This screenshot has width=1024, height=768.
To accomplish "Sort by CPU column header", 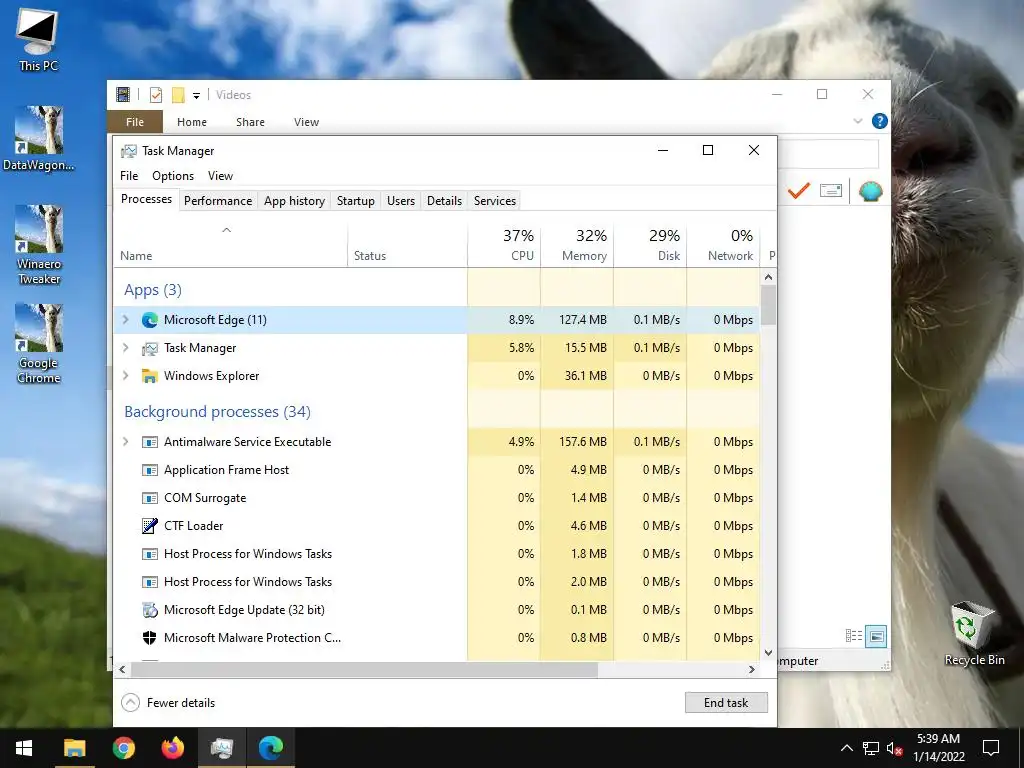I will pos(504,245).
